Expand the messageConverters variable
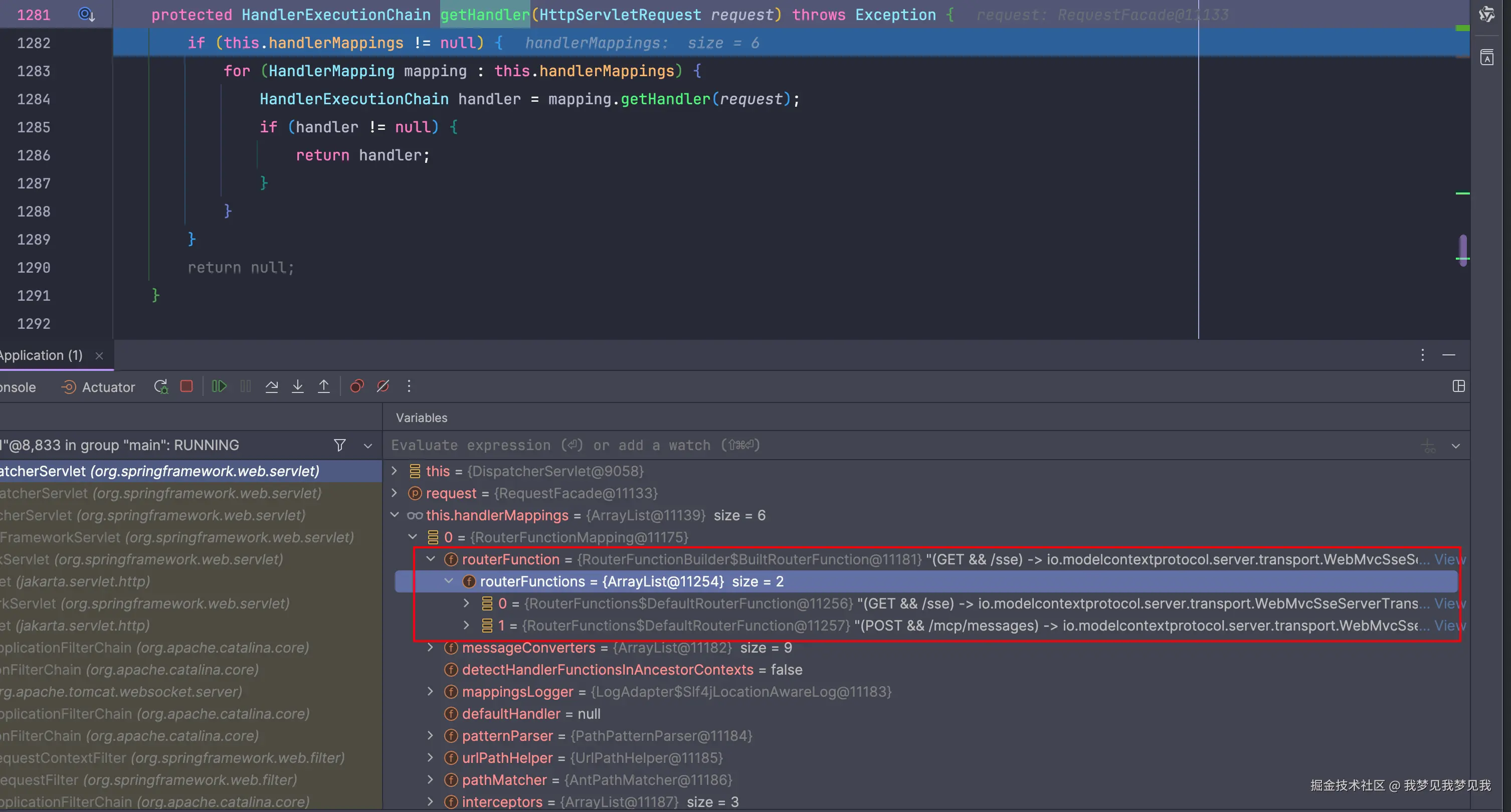This screenshot has height=812, width=1511. pos(431,648)
